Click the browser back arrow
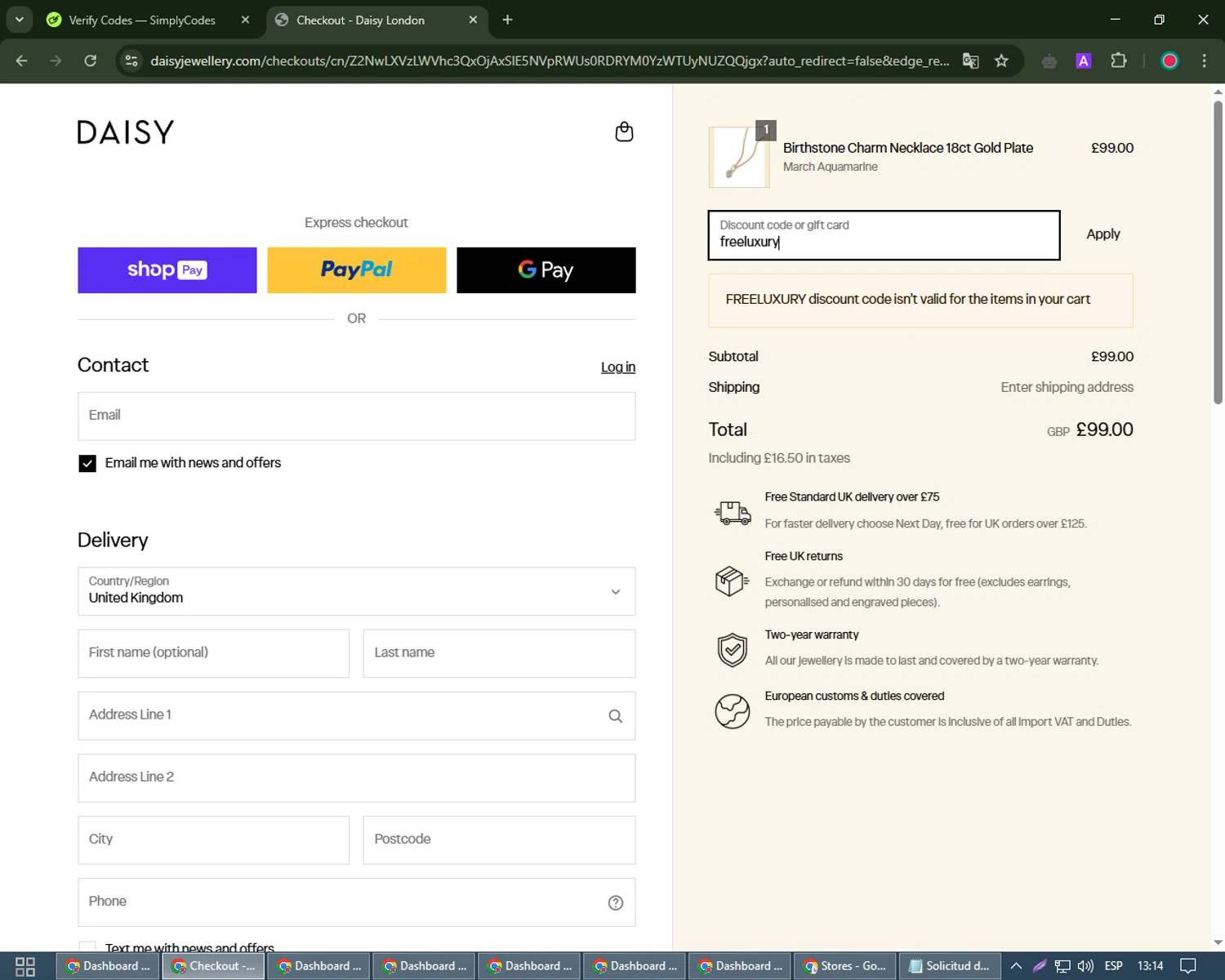Viewport: 1225px width, 980px height. 22,60
